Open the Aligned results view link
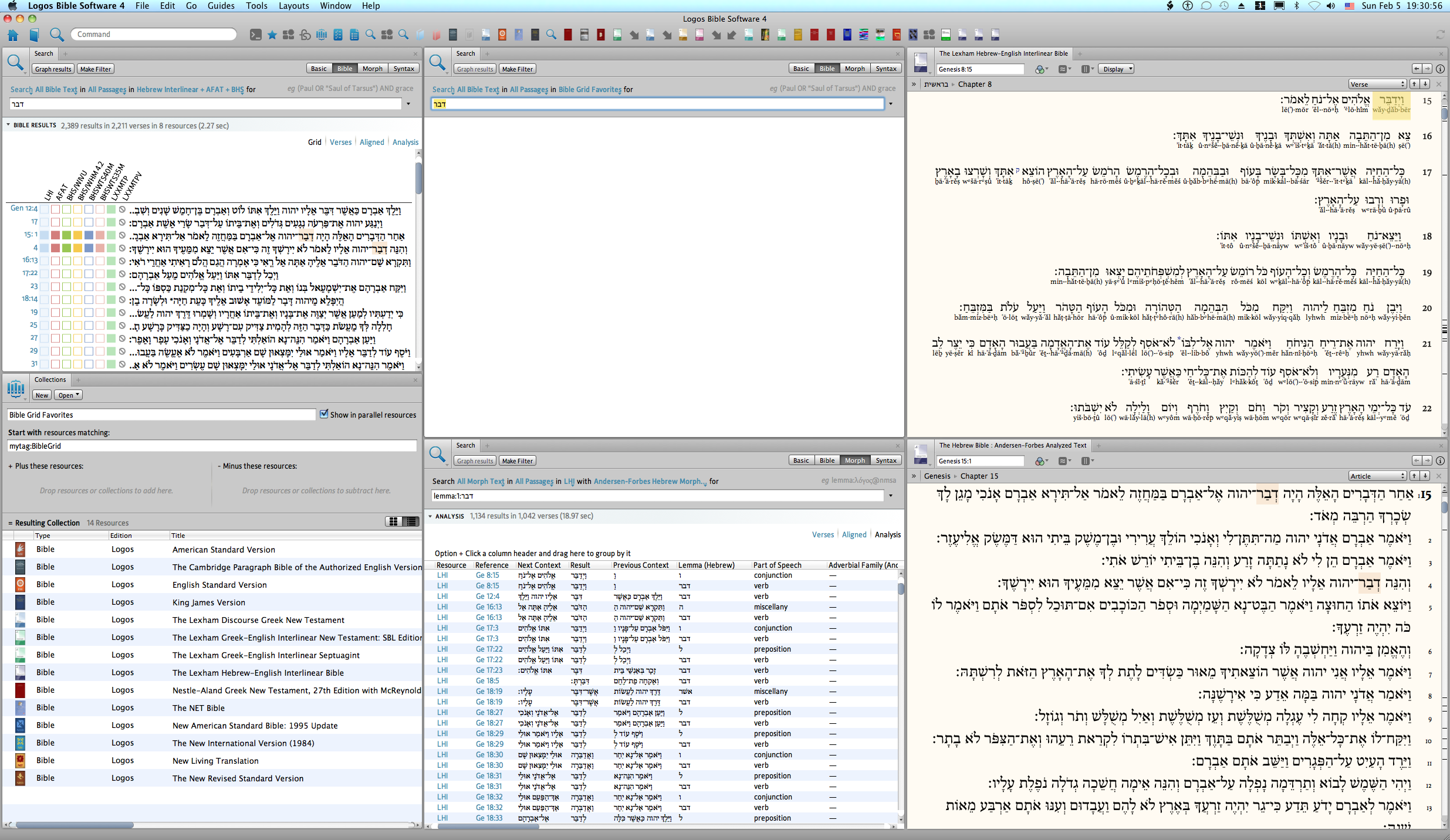This screenshot has height=840, width=1450. (371, 142)
